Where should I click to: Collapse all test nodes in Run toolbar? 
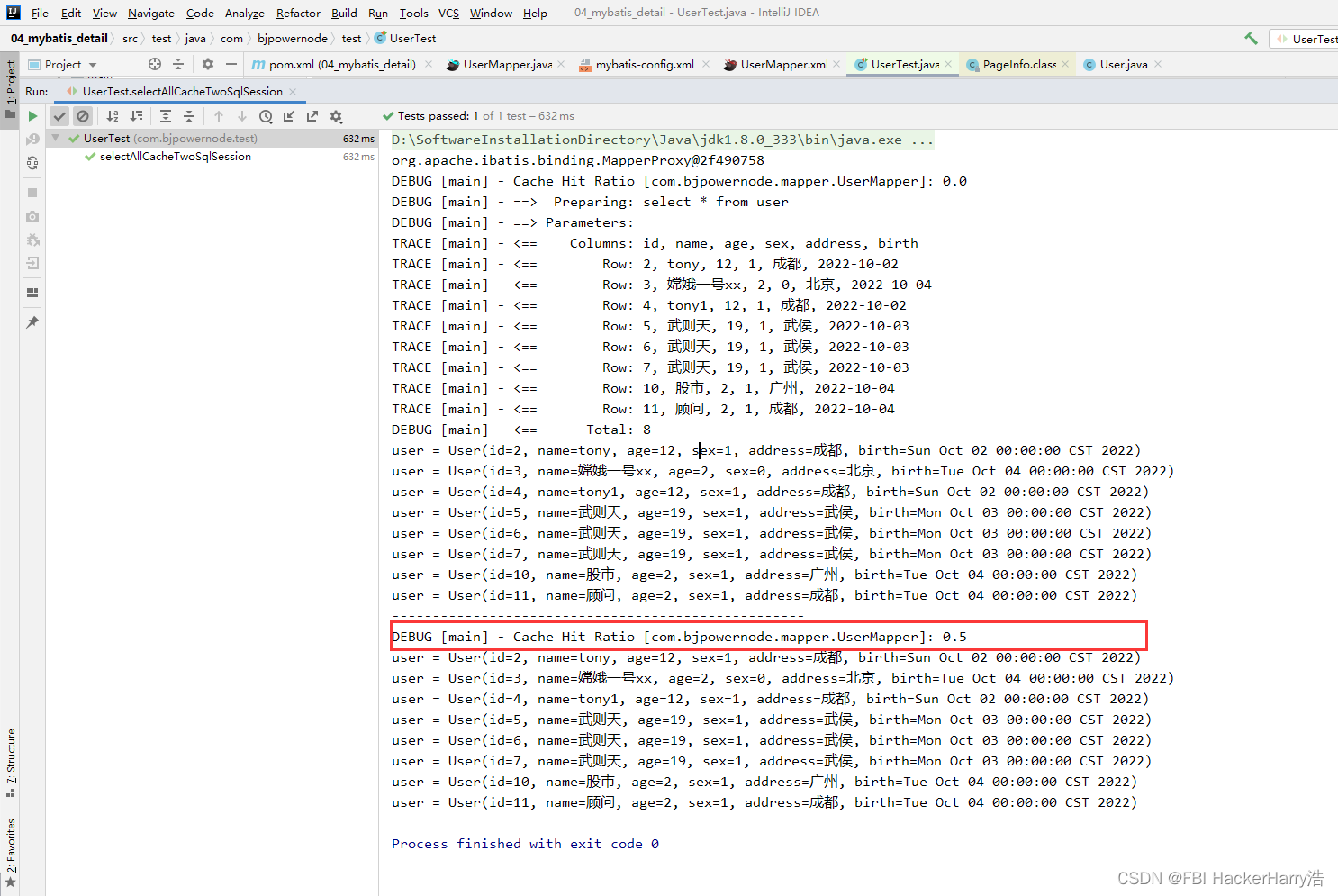click(189, 116)
